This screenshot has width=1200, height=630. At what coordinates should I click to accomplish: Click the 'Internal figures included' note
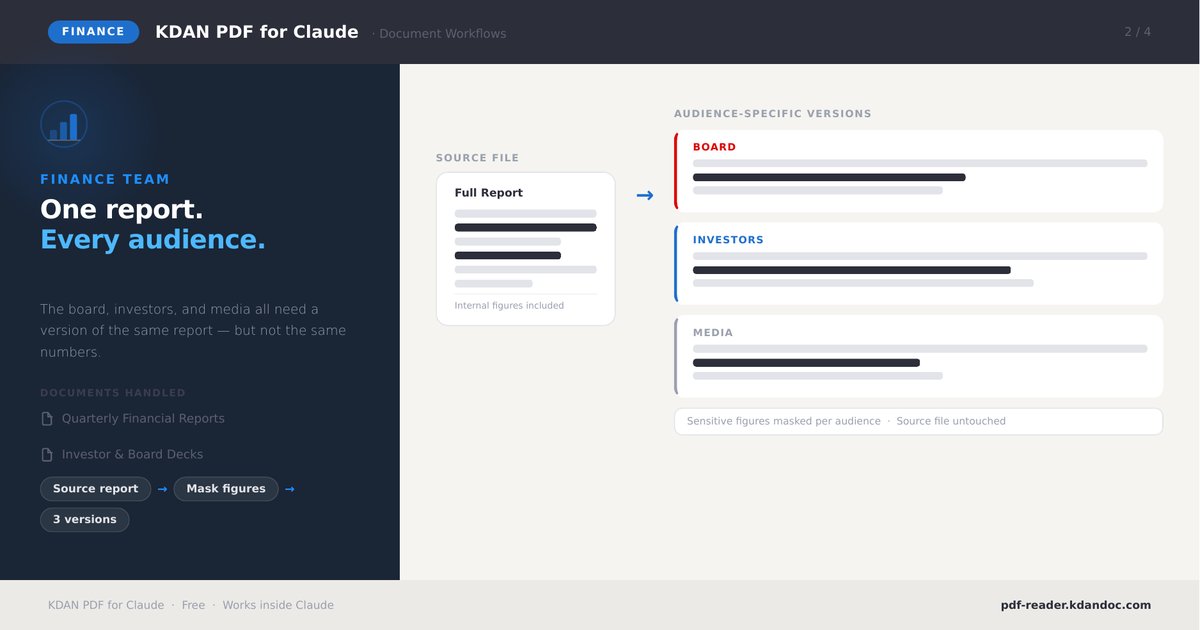(509, 306)
